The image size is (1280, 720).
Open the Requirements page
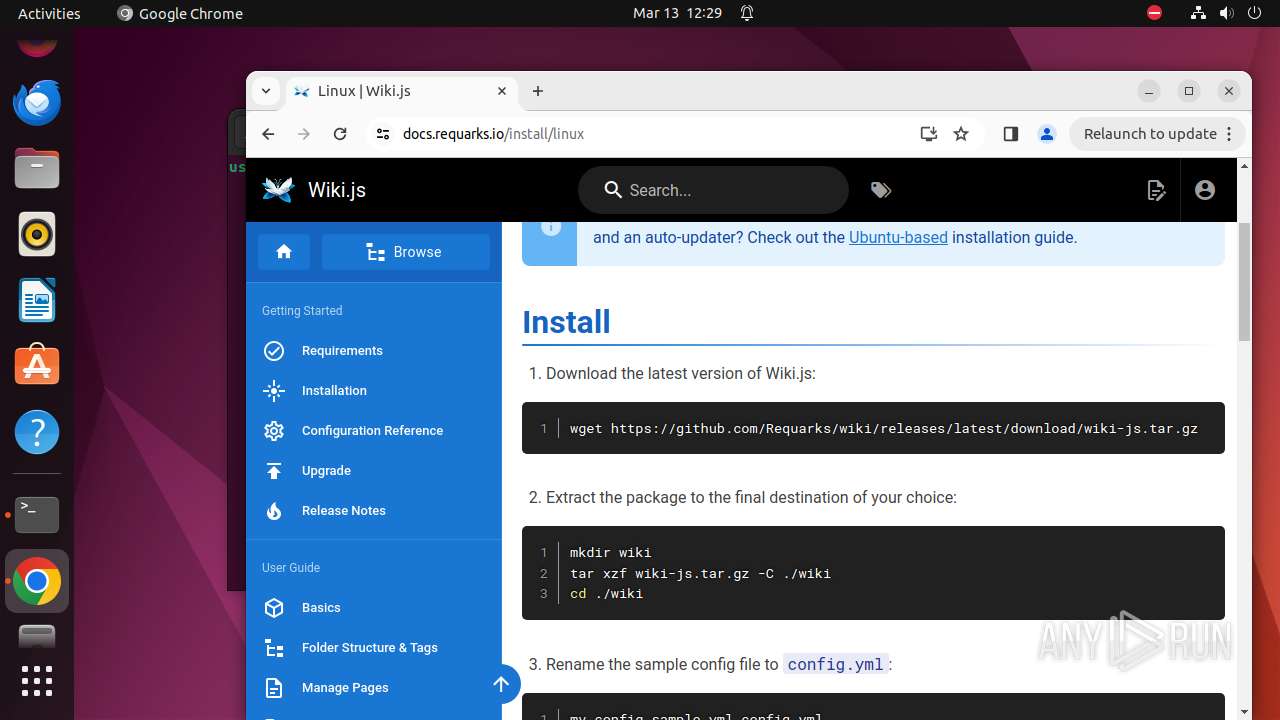[x=342, y=351]
